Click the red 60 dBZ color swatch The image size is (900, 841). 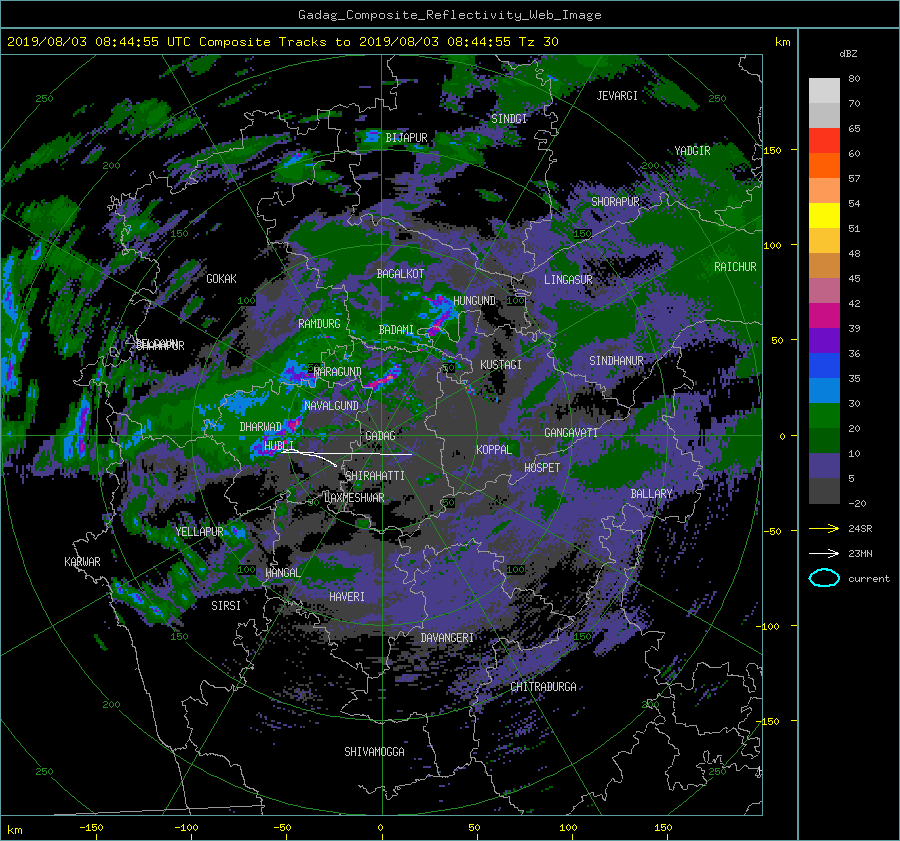(824, 141)
